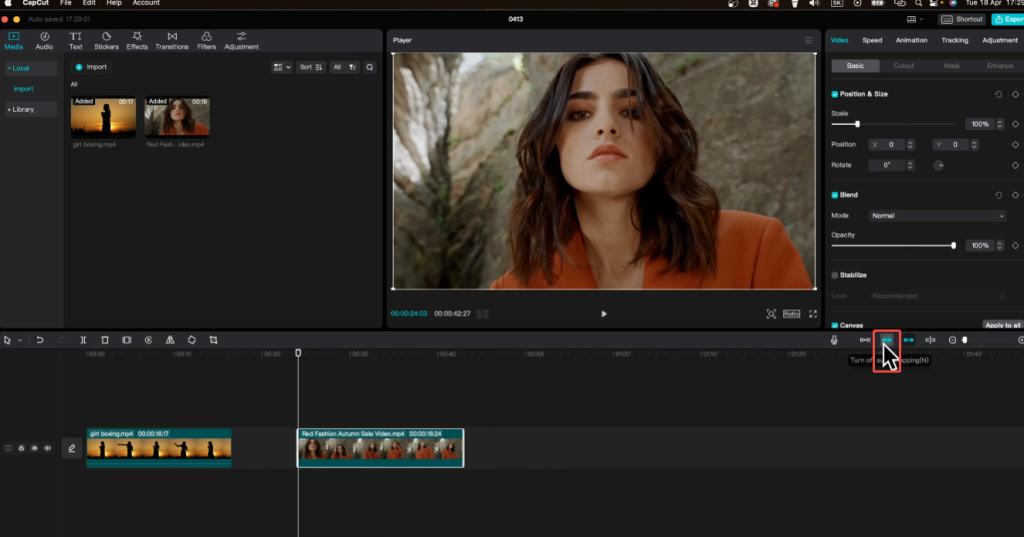
Task: Click the Freeze frame icon in timeline toolbar
Action: click(127, 340)
